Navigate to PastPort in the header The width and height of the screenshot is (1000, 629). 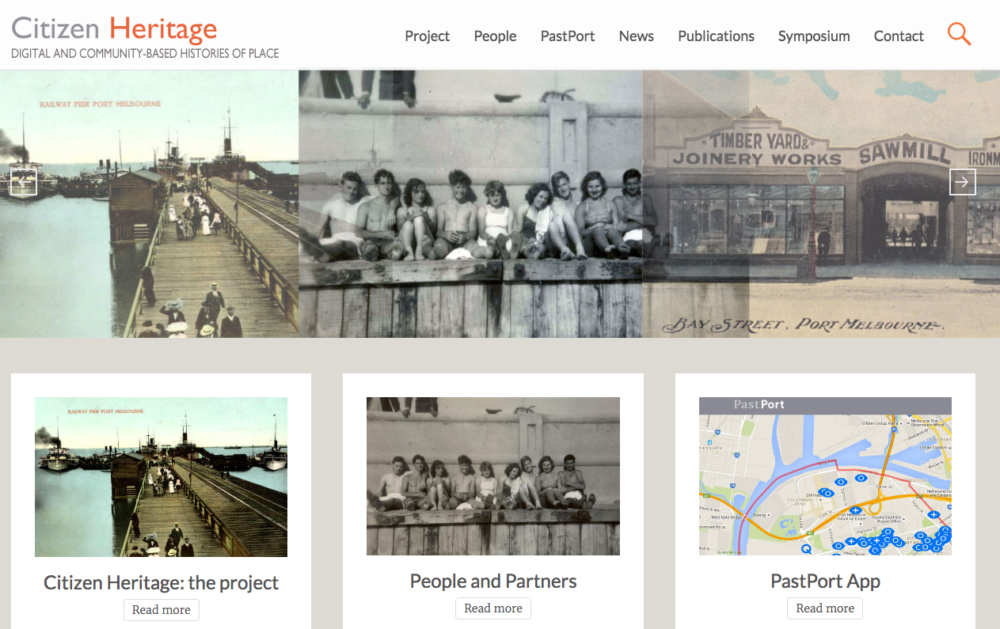click(x=568, y=36)
